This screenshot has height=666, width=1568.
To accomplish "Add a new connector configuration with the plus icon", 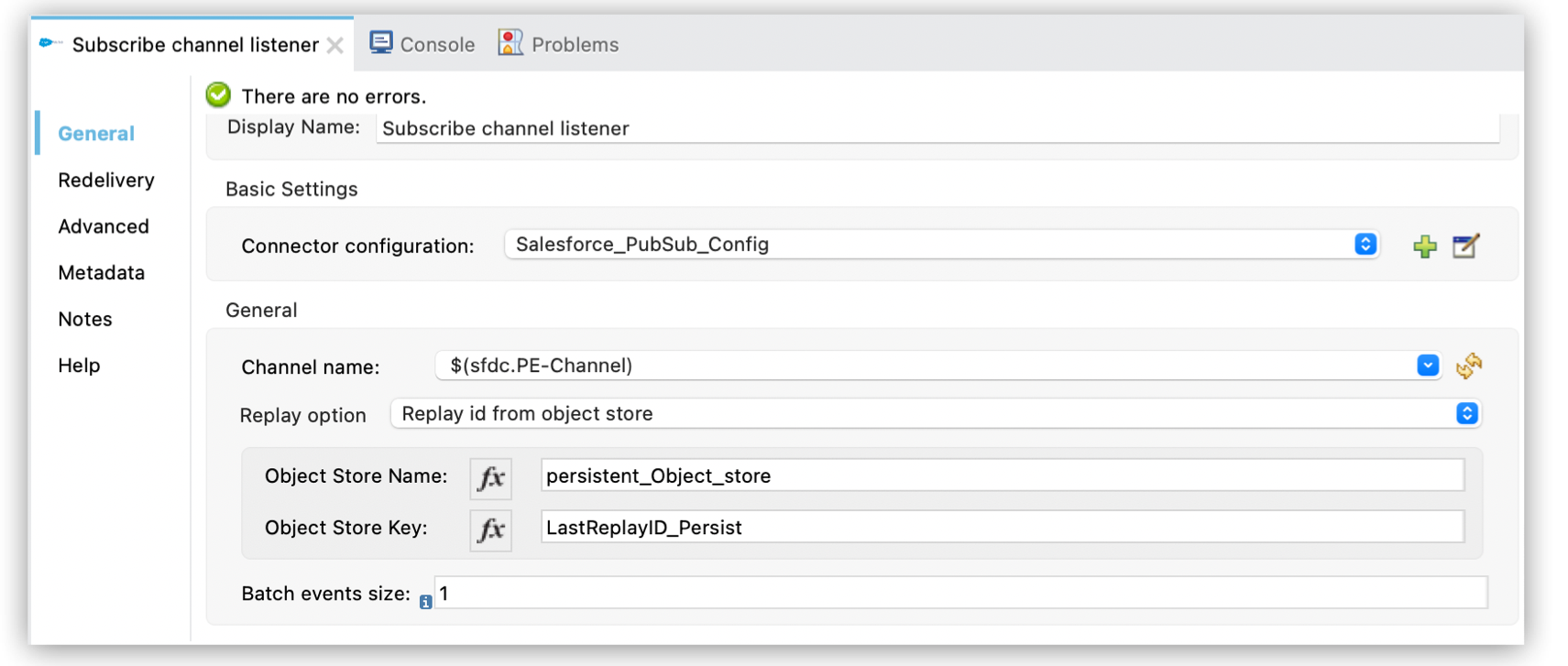I will point(1424,246).
